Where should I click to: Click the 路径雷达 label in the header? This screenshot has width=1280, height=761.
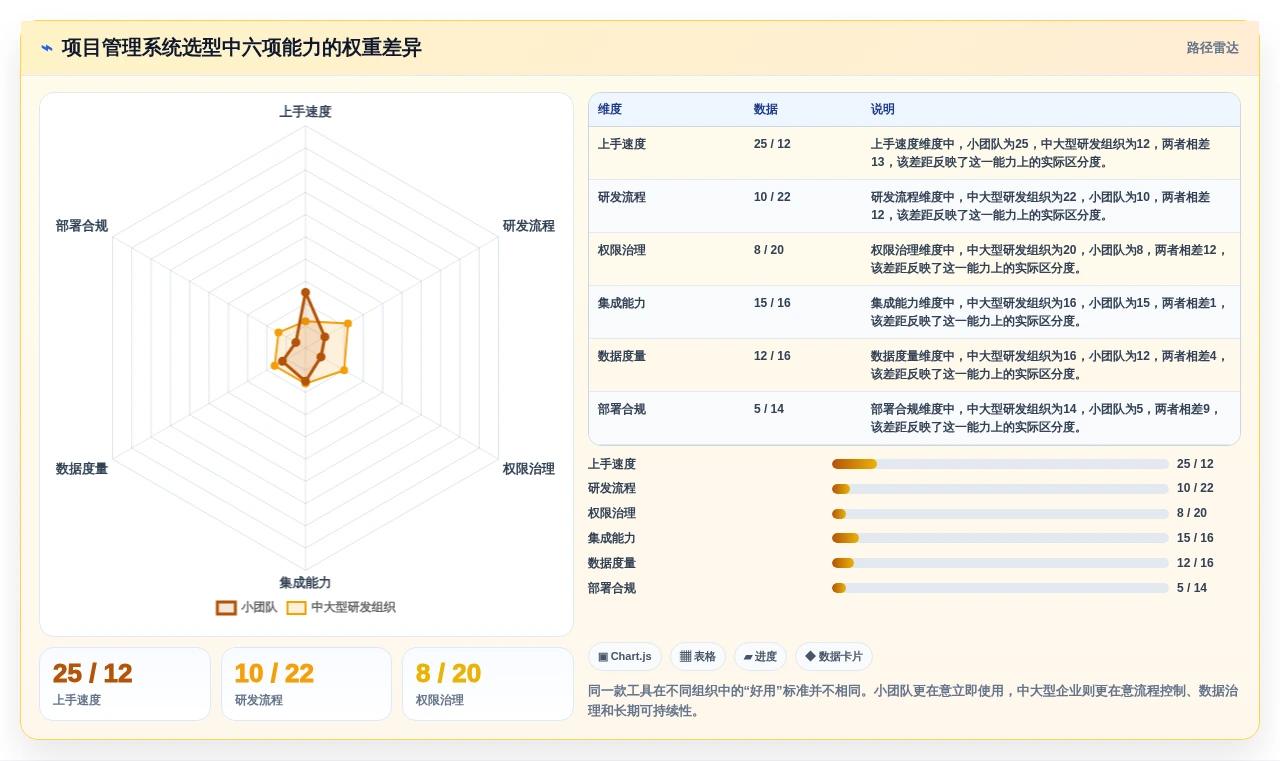coord(1212,48)
